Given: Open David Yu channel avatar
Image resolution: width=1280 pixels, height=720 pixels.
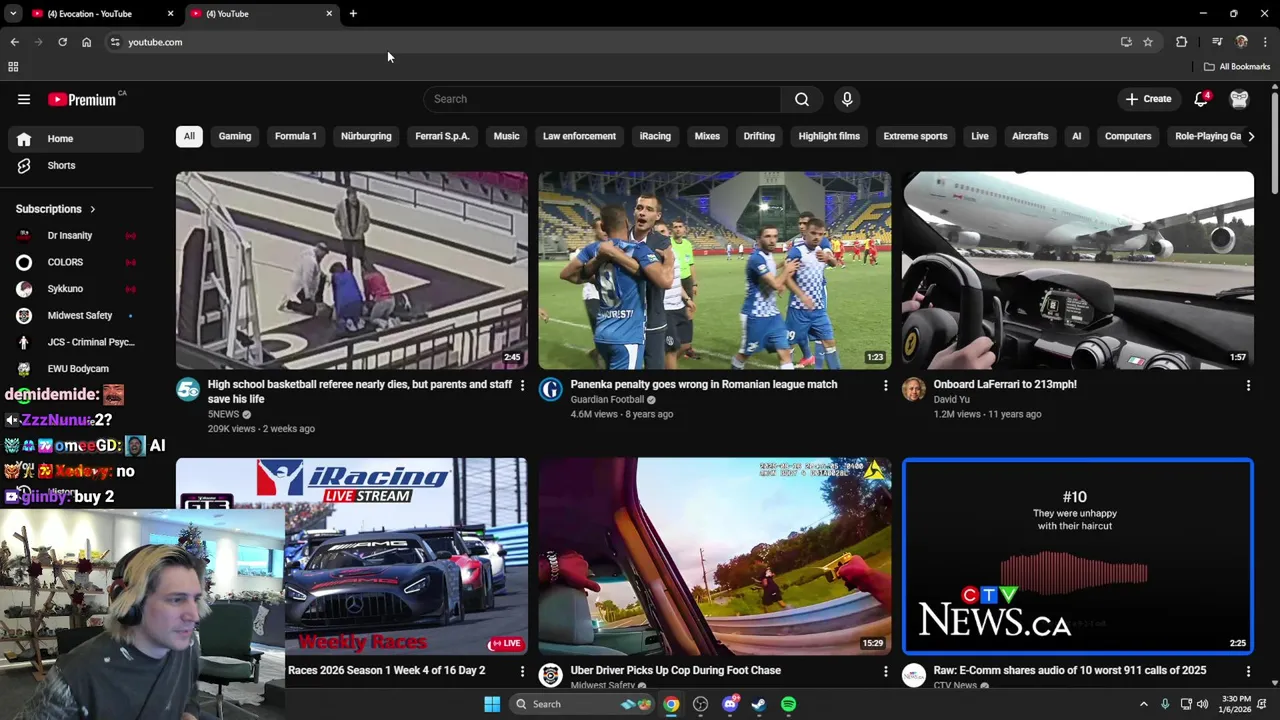Looking at the screenshot, I should click(x=914, y=390).
